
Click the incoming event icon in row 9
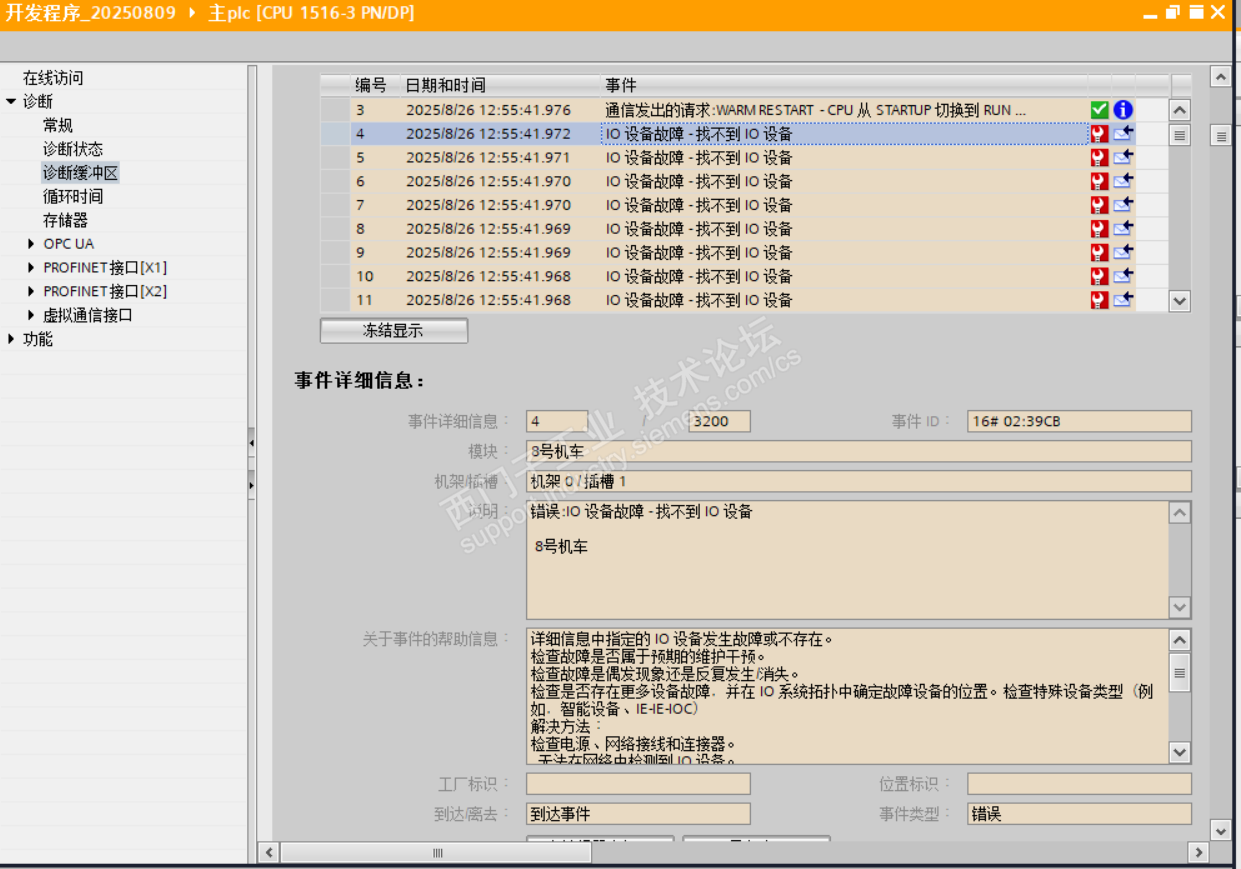pos(1123,253)
